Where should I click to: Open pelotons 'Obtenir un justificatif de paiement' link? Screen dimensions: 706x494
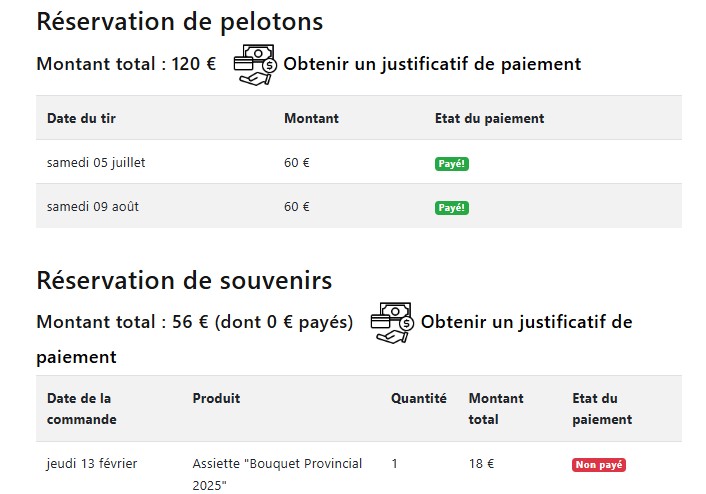tap(431, 64)
